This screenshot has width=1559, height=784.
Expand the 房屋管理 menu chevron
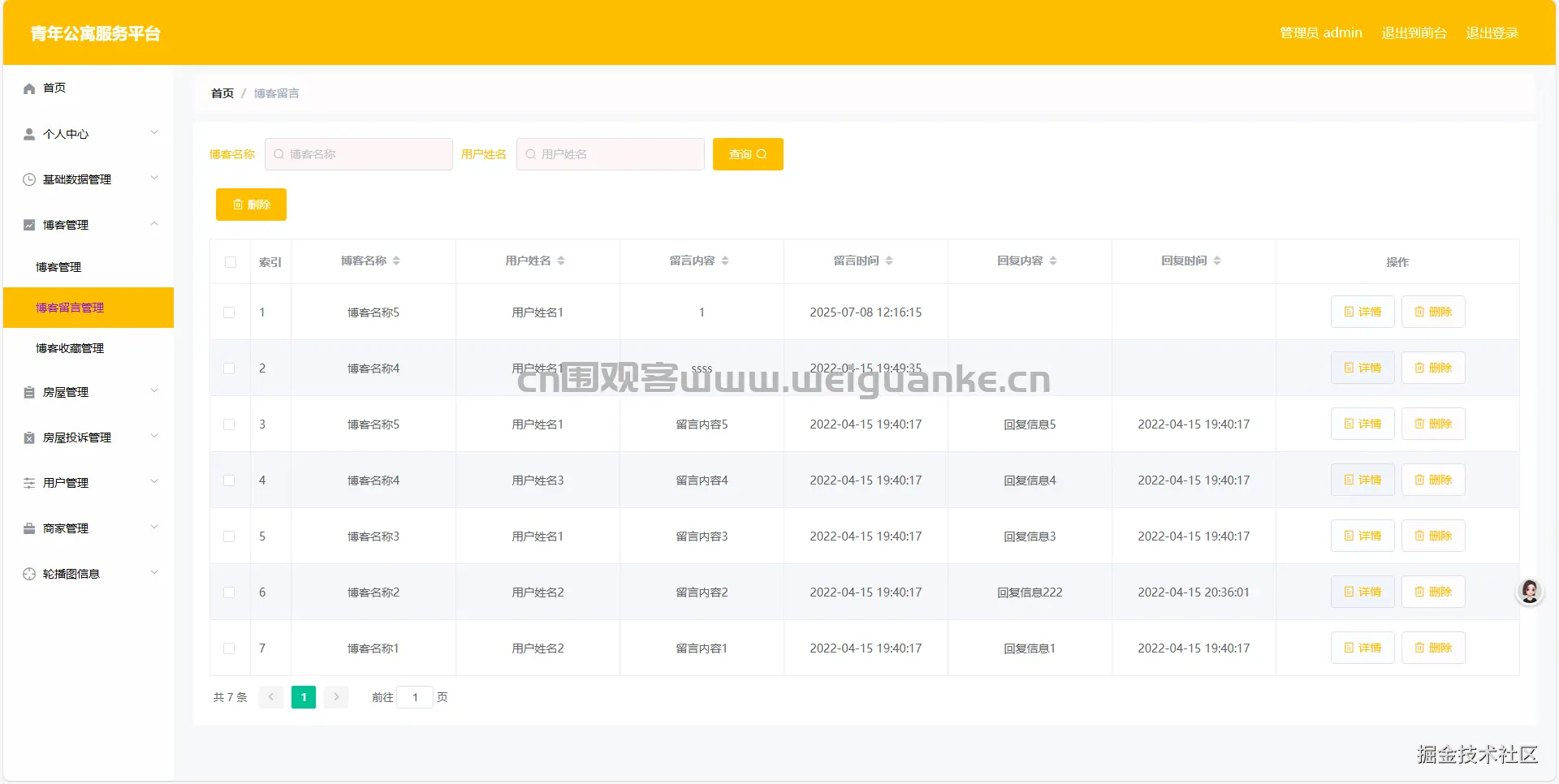coord(154,391)
